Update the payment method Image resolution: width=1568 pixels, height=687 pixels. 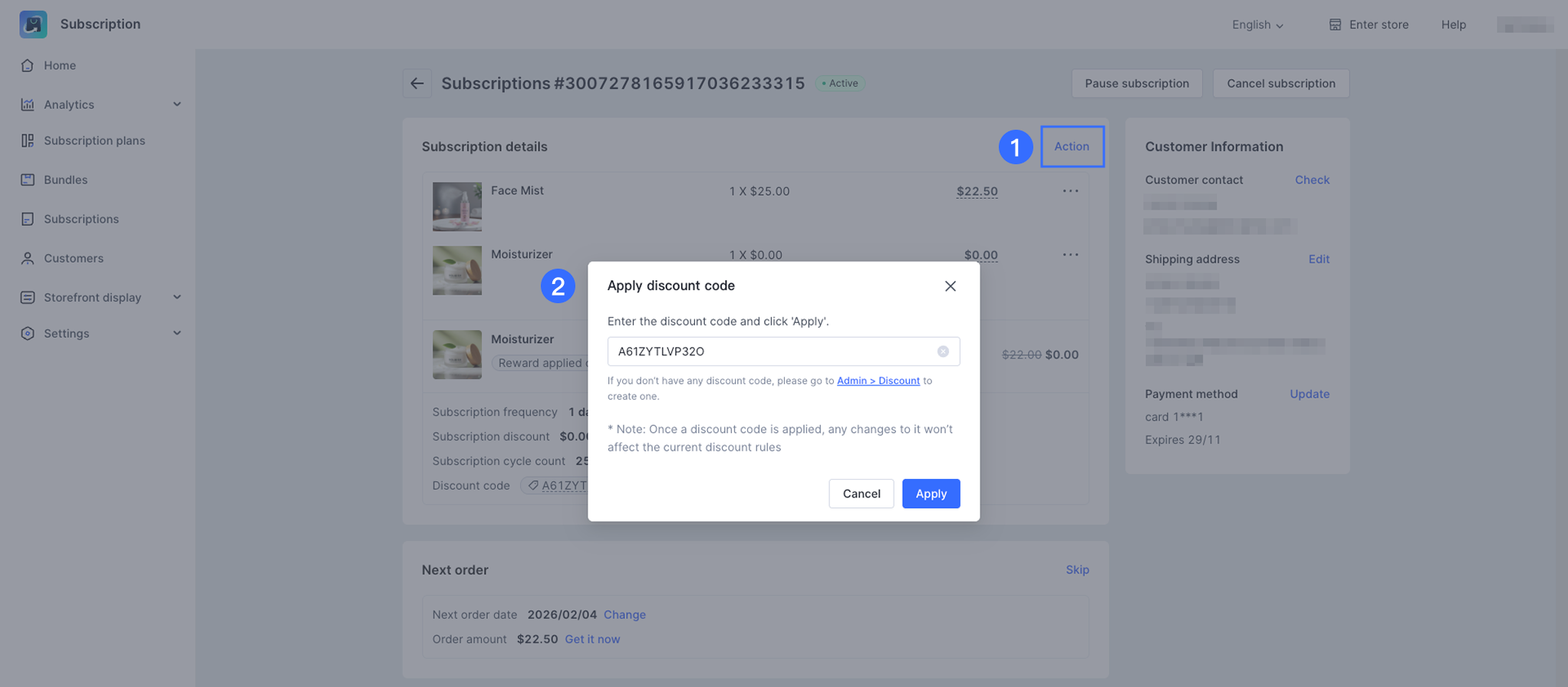(x=1309, y=394)
